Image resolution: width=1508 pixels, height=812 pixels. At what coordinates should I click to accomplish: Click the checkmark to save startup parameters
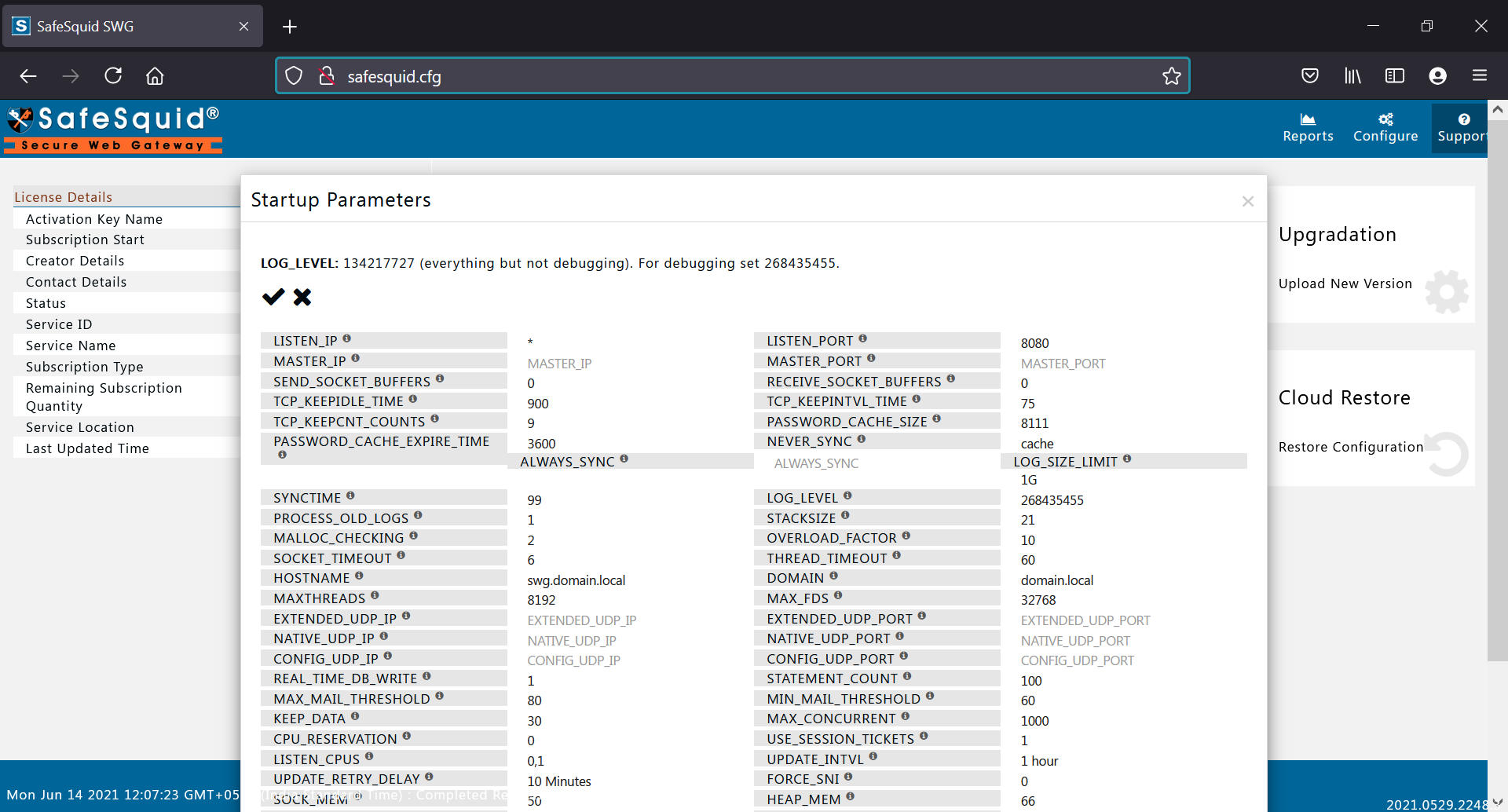(x=273, y=297)
